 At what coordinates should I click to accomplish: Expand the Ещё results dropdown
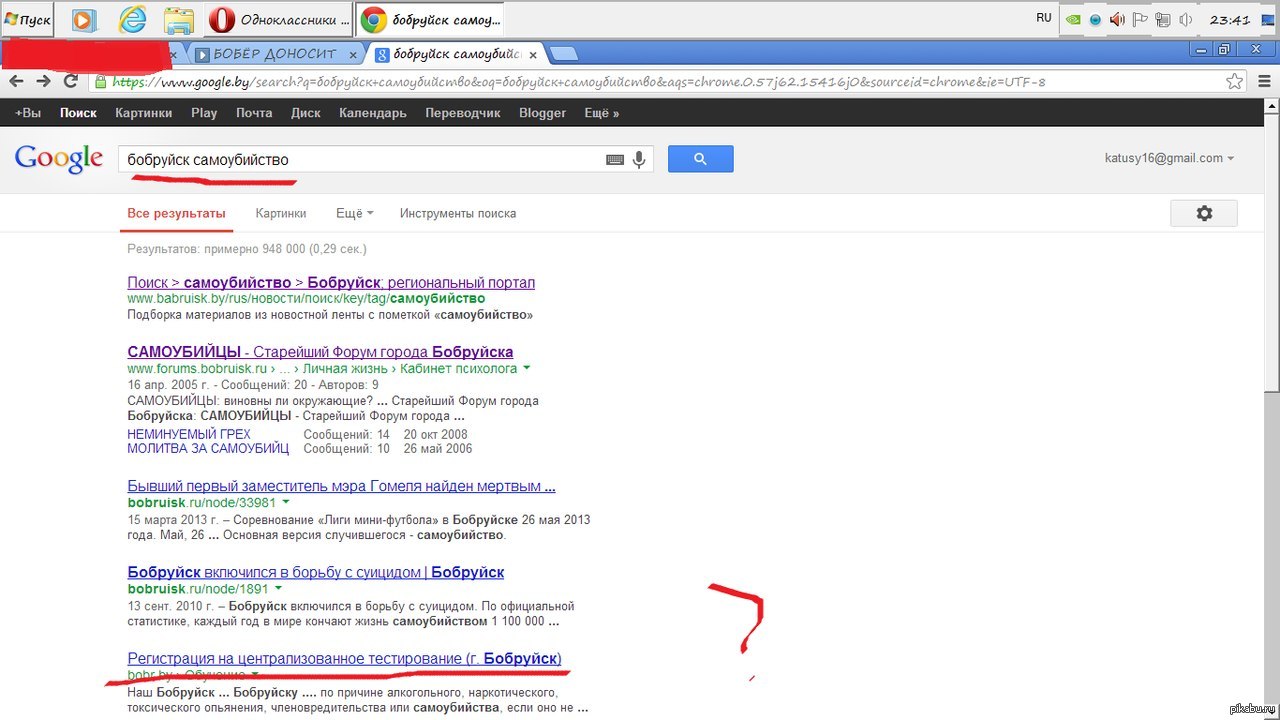tap(354, 213)
